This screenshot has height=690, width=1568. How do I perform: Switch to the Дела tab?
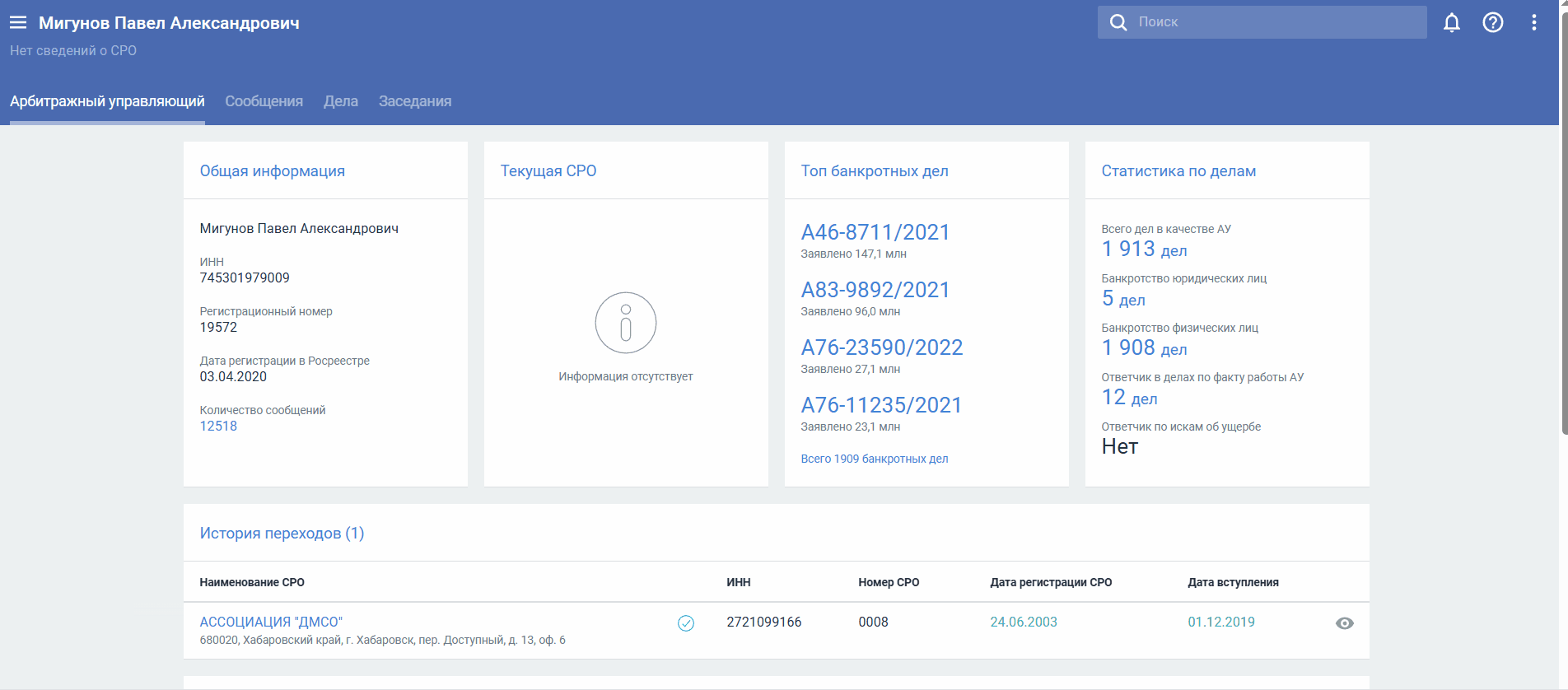pyautogui.click(x=340, y=101)
